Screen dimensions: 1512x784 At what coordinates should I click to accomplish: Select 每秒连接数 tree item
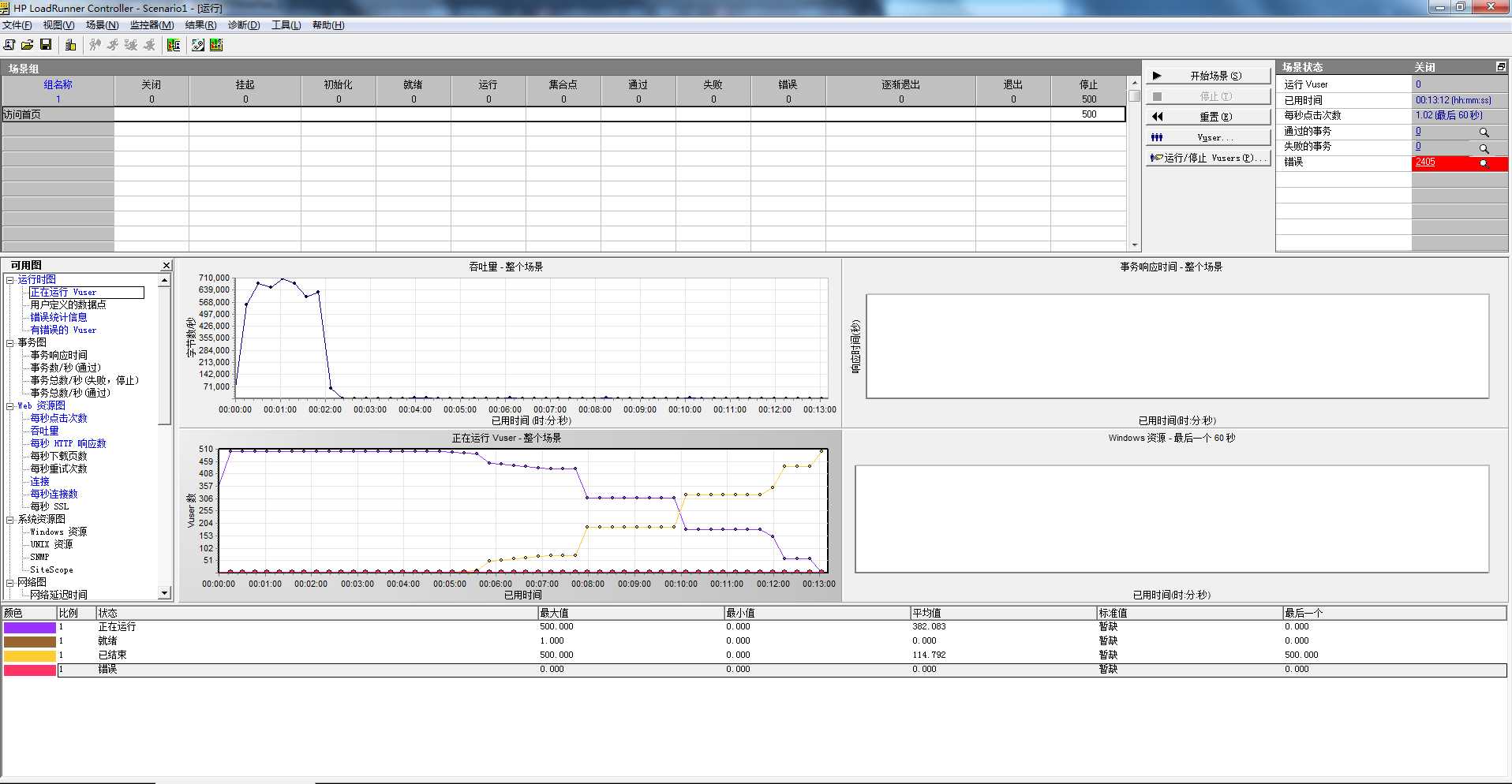point(54,495)
